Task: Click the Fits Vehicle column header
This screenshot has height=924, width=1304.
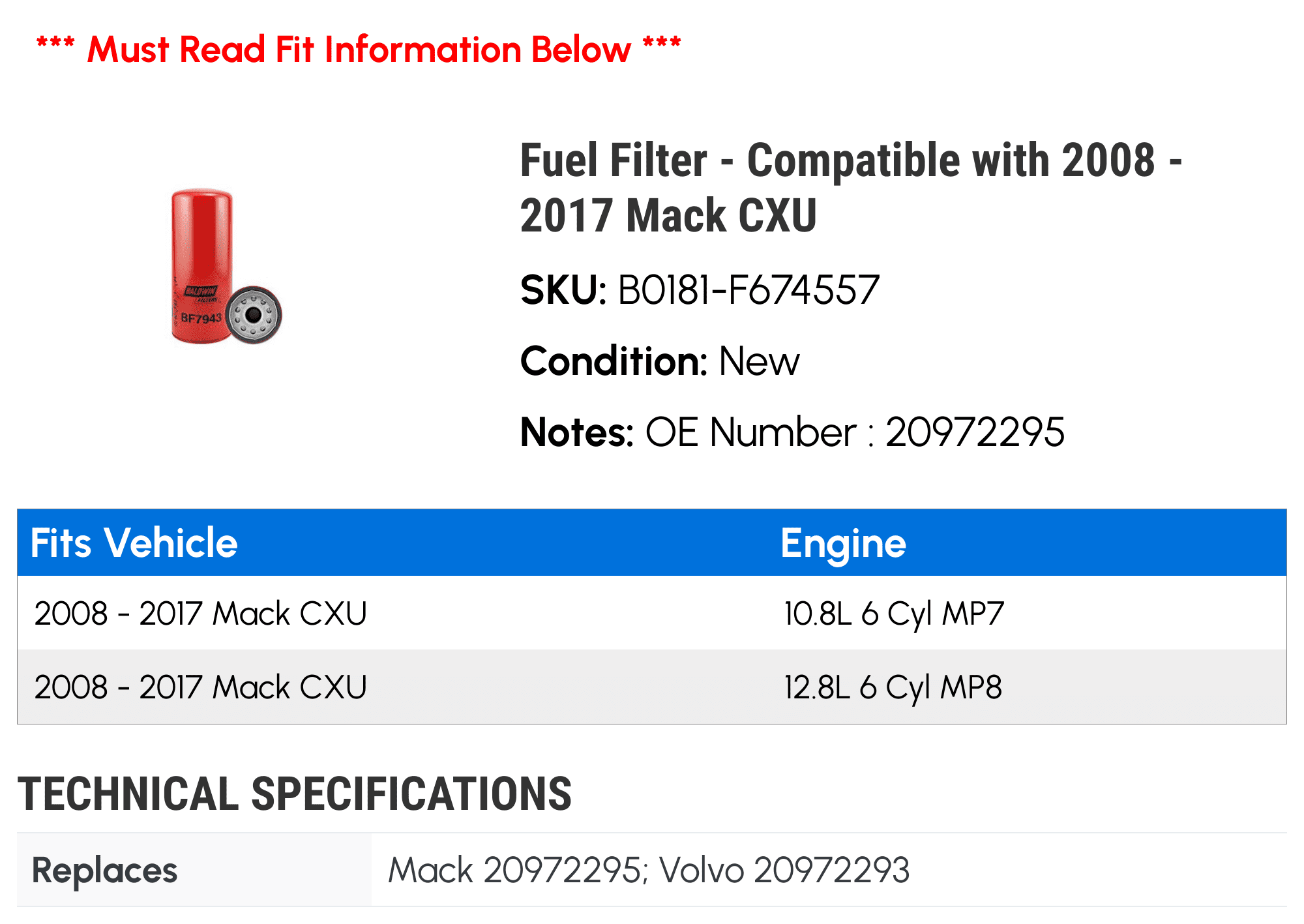Action: [134, 543]
